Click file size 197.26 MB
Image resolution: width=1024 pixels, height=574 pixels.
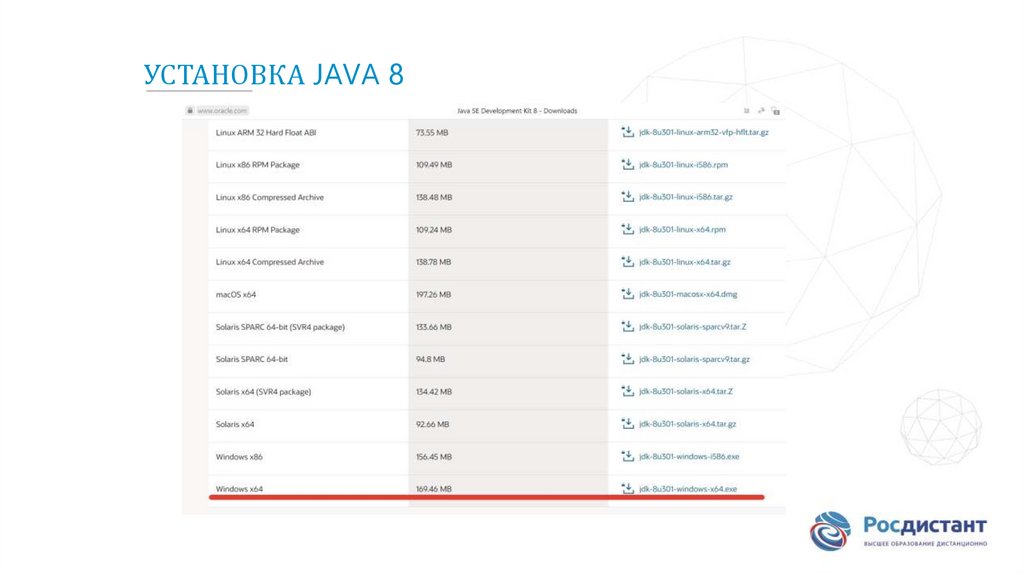click(434, 295)
